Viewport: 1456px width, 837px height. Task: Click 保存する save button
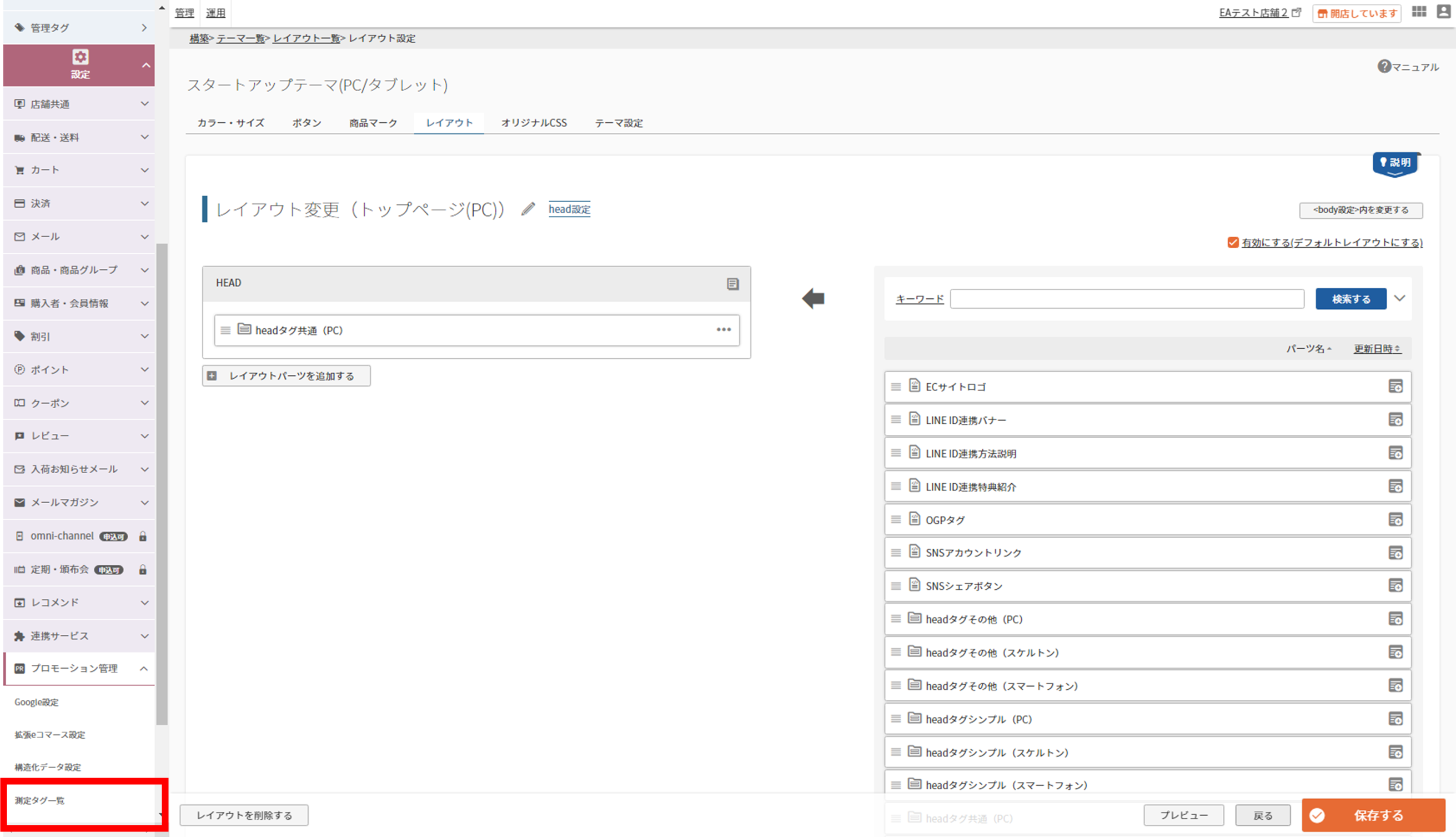1373,815
